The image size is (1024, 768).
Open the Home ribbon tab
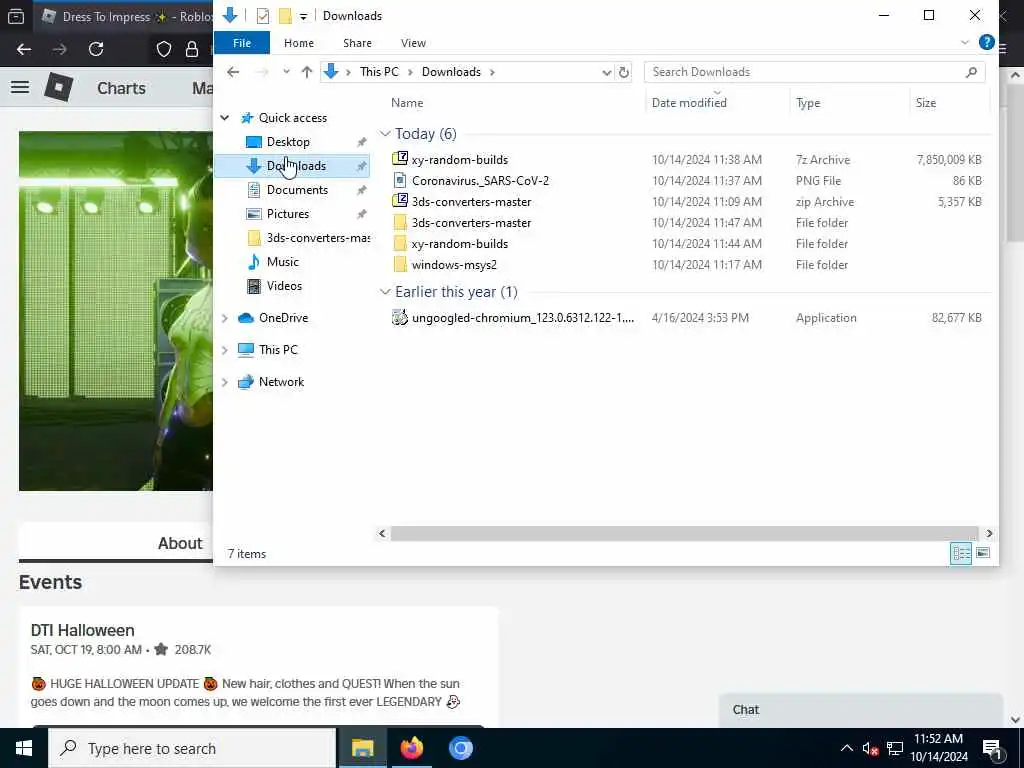pyautogui.click(x=299, y=42)
